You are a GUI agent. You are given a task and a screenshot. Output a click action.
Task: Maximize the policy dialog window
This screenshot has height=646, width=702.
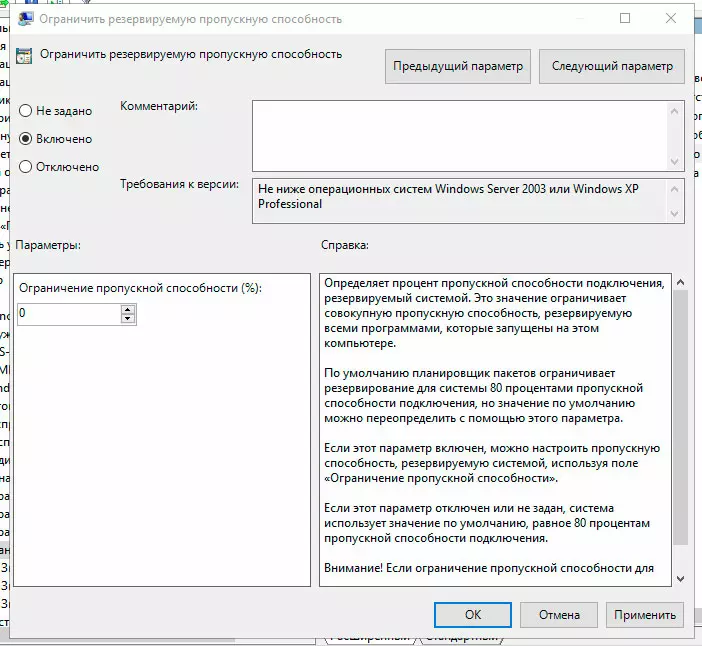[x=625, y=19]
